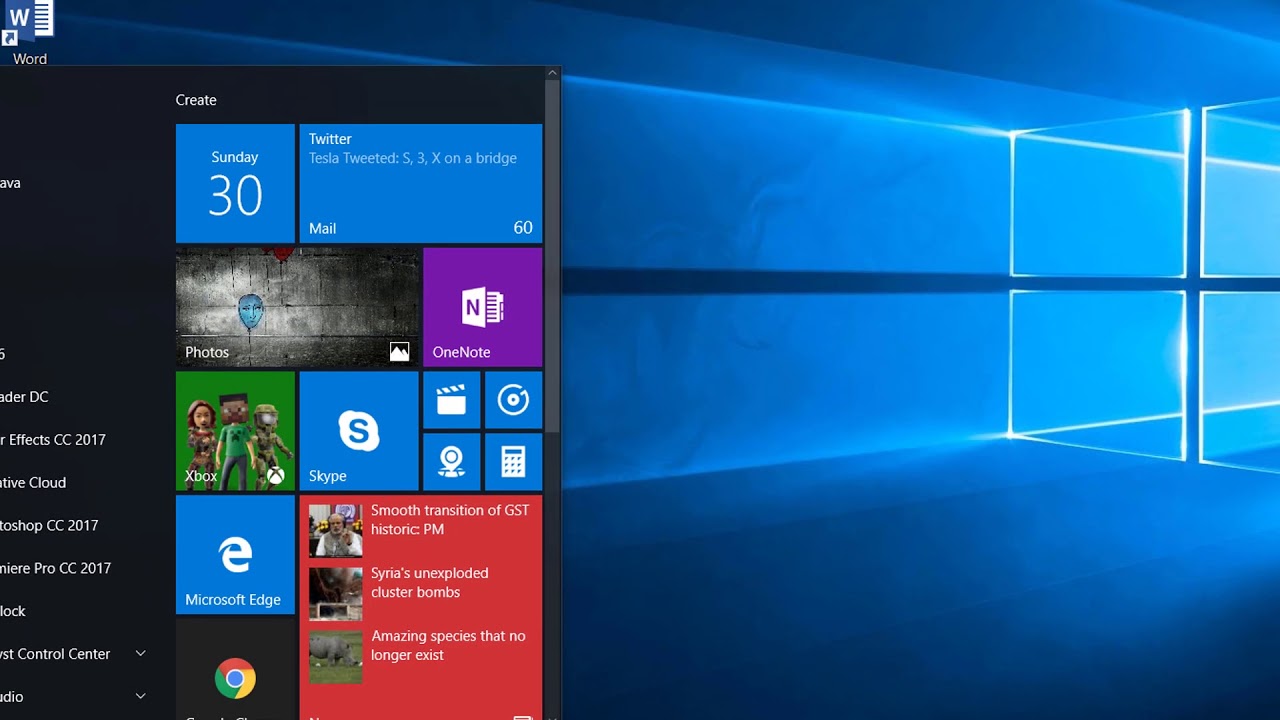Open the Photos tile
The height and width of the screenshot is (720, 1280).
297,307
